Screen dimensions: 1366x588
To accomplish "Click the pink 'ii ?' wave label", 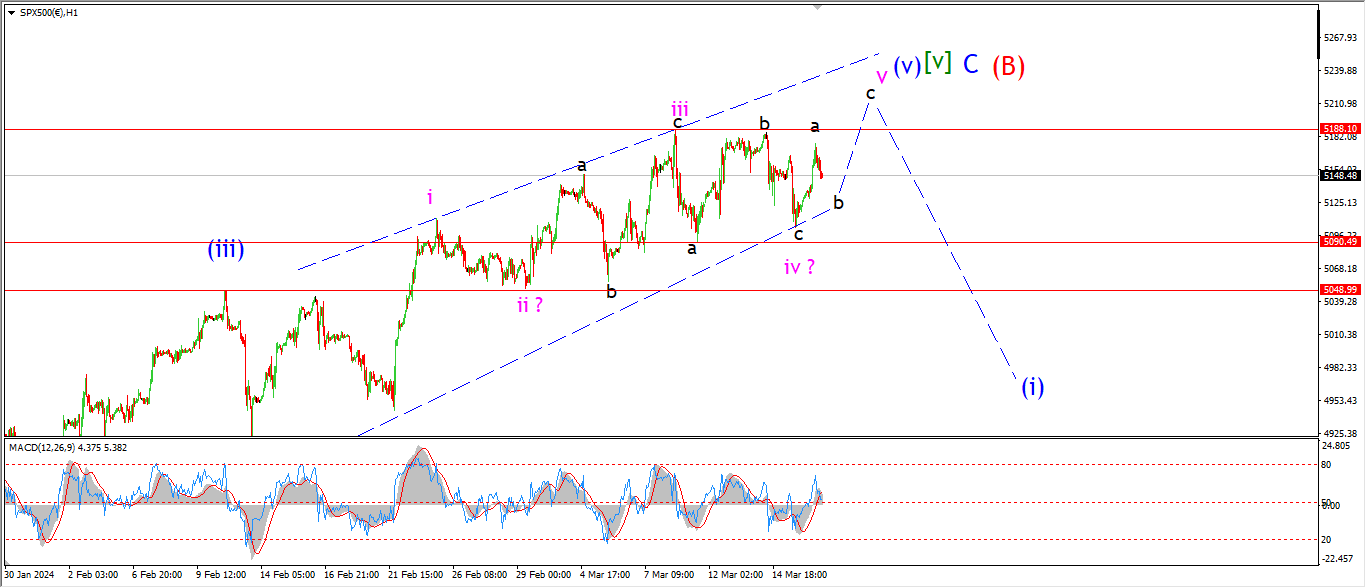I will pos(530,305).
